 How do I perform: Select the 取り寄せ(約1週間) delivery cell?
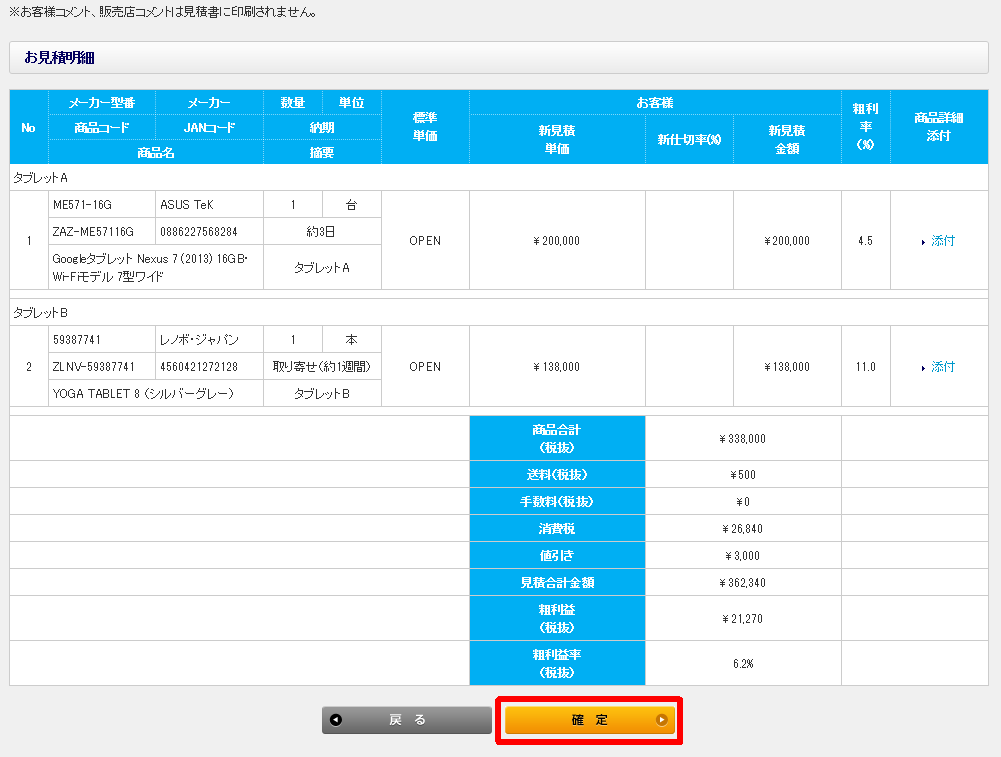tap(322, 367)
